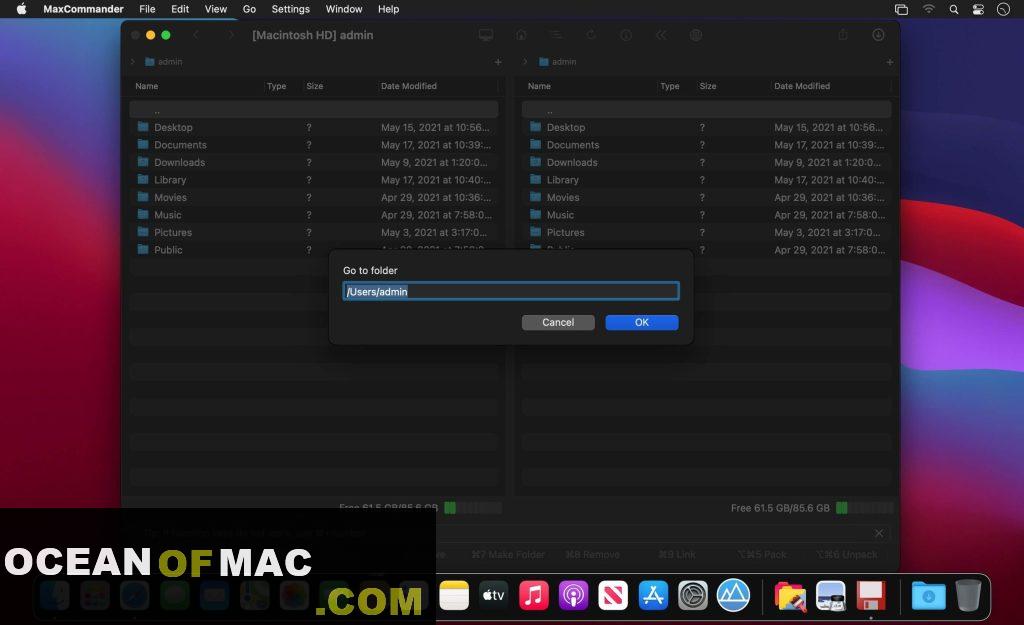Sort right panel by Size column header
This screenshot has height=625, width=1024.
pos(708,86)
